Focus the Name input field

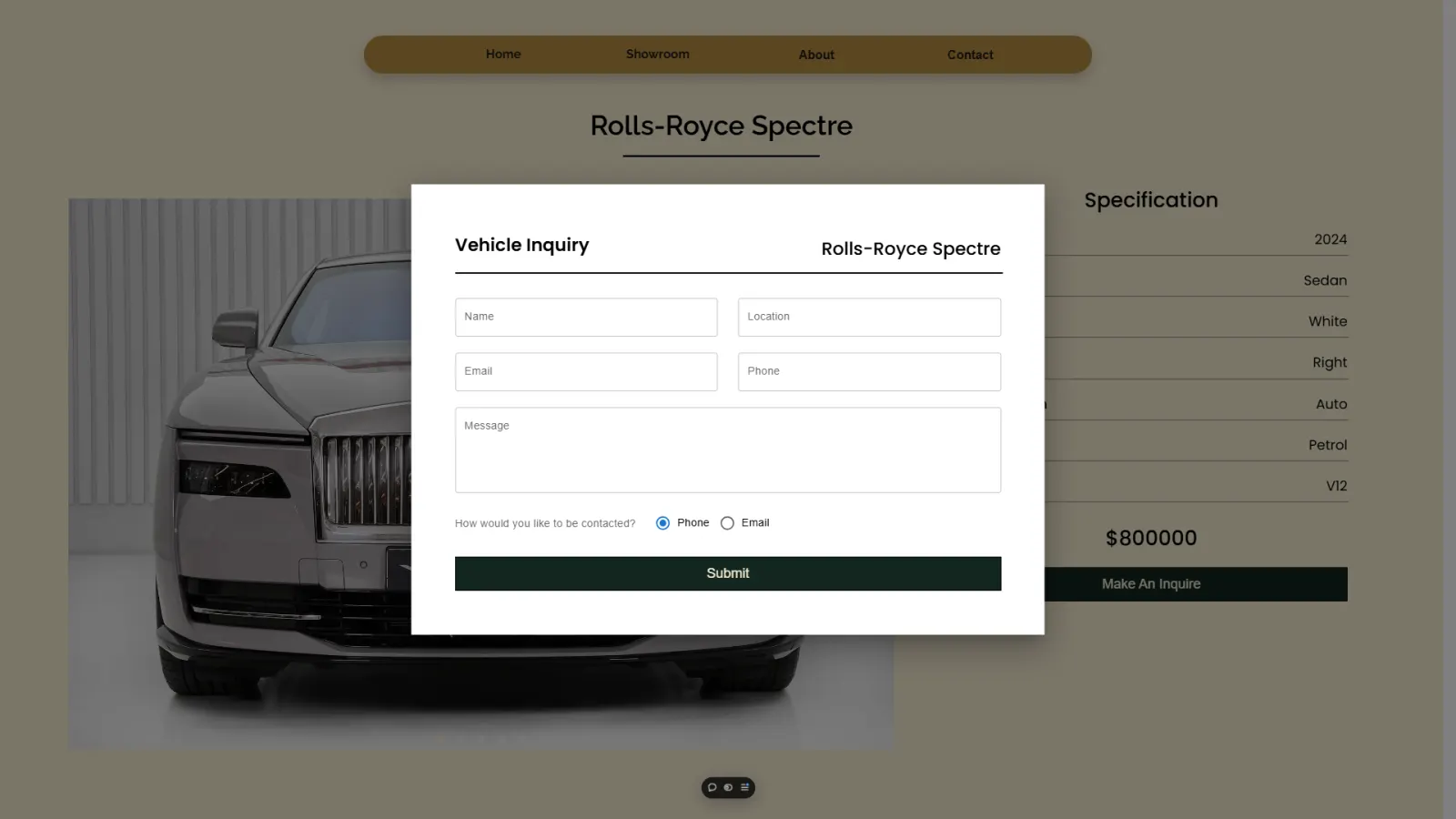[586, 317]
